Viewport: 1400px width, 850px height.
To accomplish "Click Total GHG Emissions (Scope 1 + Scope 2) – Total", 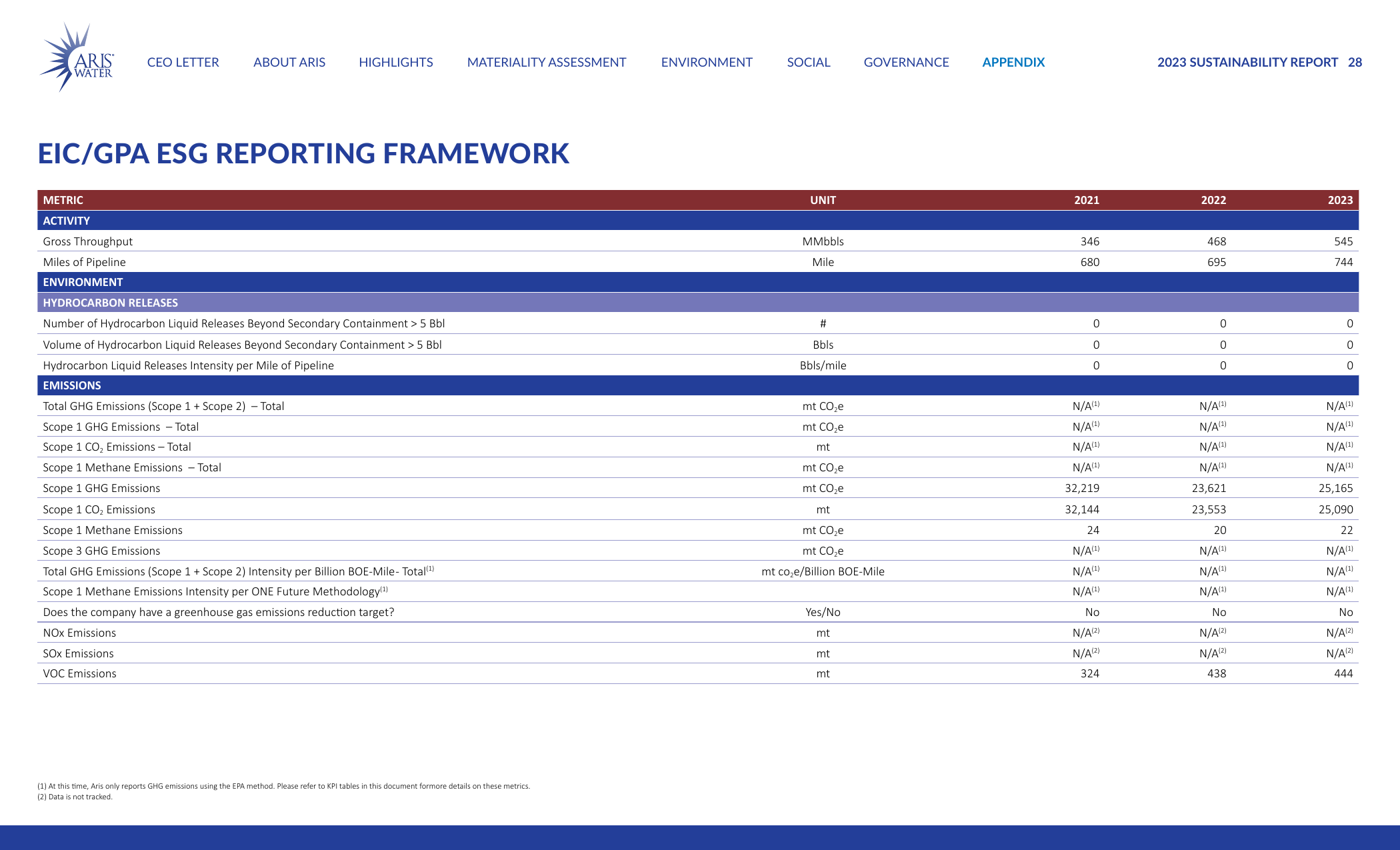I will click(x=163, y=406).
